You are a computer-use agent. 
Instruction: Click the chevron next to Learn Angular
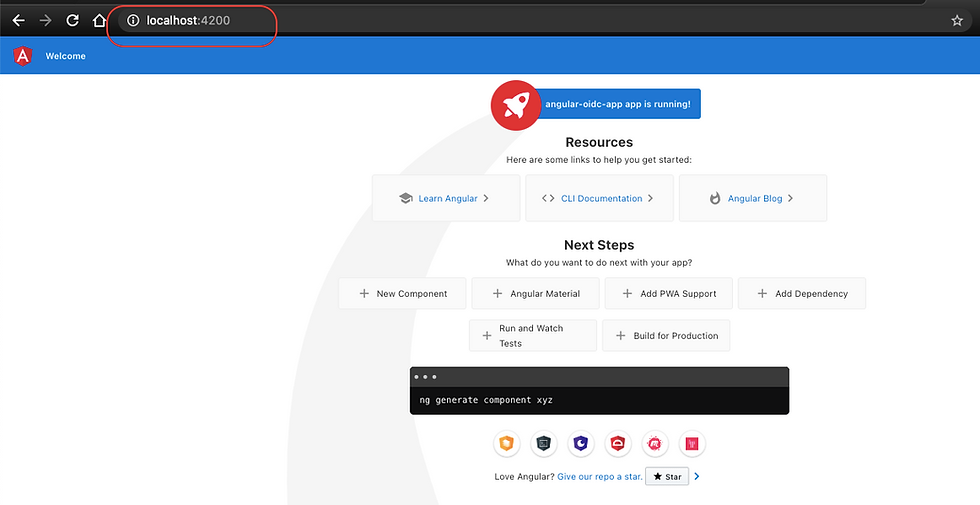(486, 198)
